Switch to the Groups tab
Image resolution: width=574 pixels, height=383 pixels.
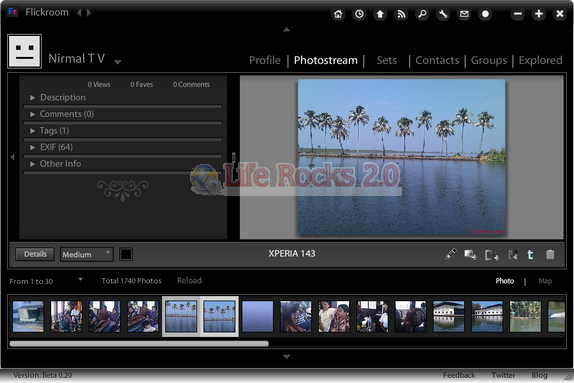489,60
